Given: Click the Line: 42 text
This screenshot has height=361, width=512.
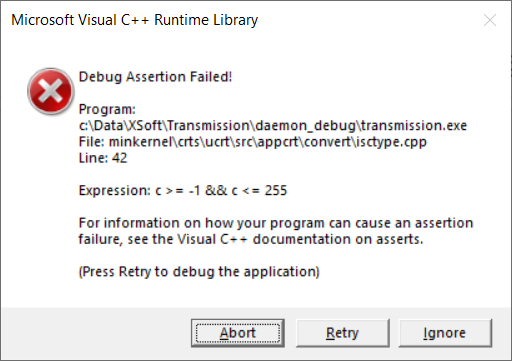Looking at the screenshot, I should [103, 158].
